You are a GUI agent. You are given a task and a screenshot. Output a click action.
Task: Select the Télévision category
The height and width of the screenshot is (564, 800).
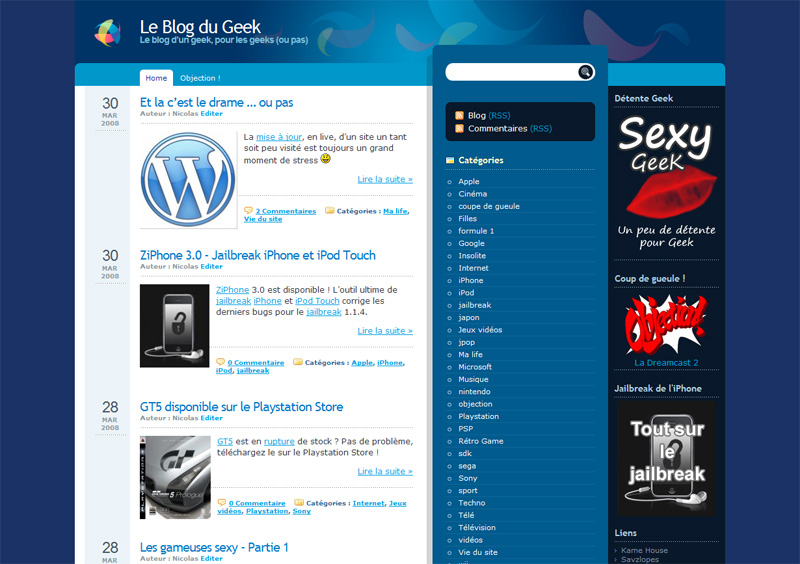click(477, 527)
